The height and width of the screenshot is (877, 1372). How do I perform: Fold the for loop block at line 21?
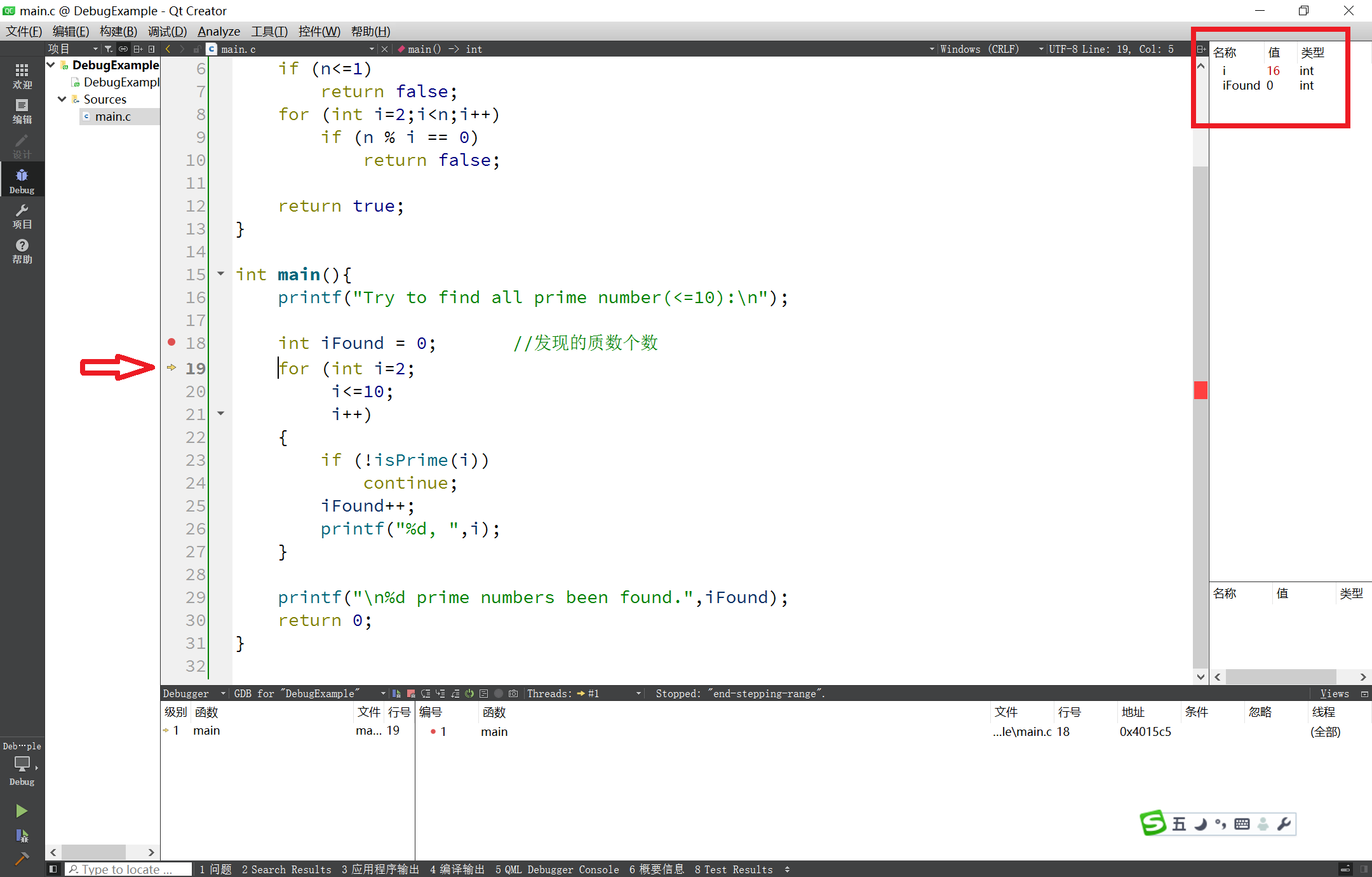click(221, 414)
